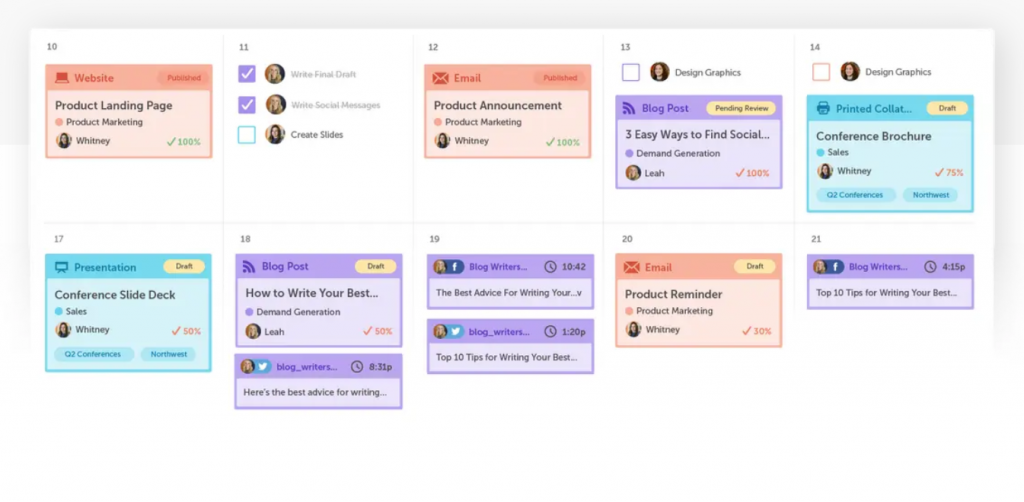The image size is (1024, 502).
Task: Click the Product Marketing dot on Landing Page card
Action: pyautogui.click(x=59, y=122)
